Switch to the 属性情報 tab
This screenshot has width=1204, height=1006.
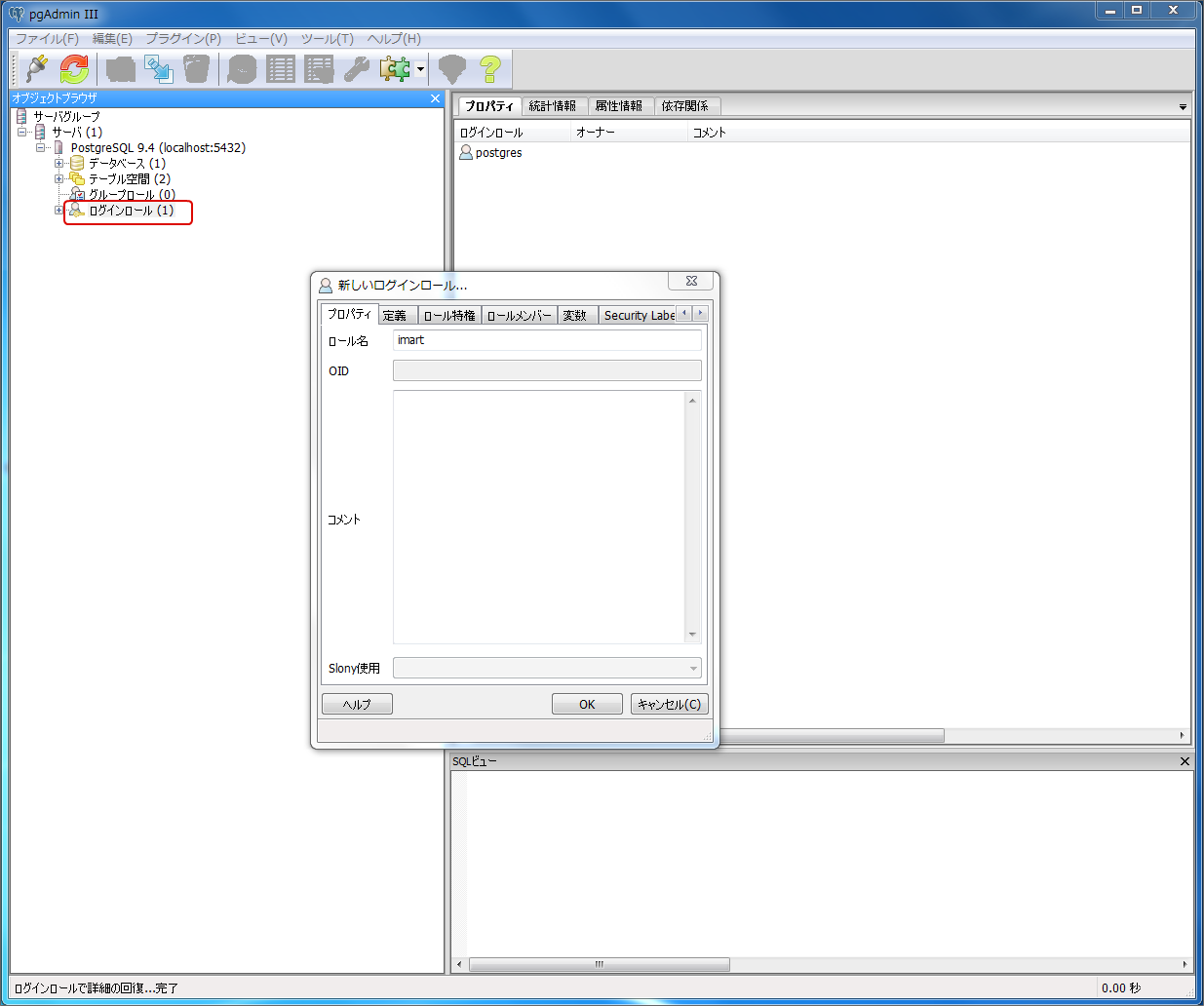621,105
